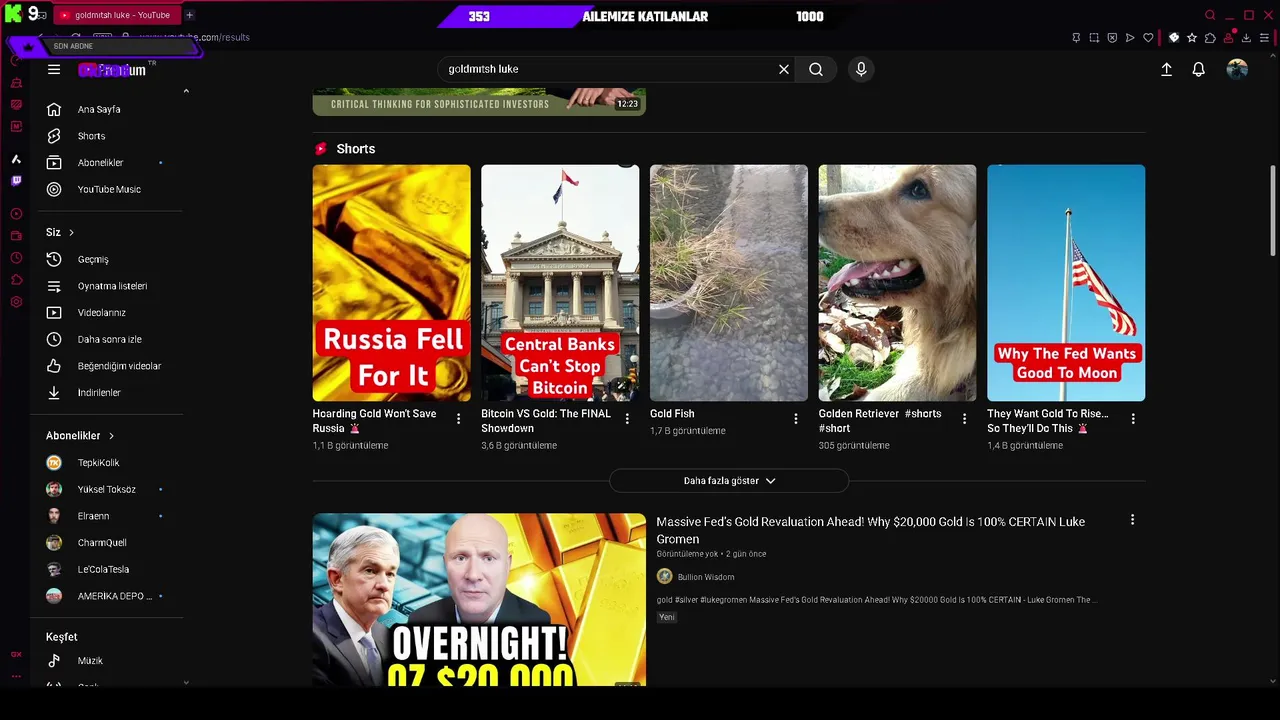Open options for Golden Retriever short
Image resolution: width=1280 pixels, height=720 pixels.
click(964, 419)
